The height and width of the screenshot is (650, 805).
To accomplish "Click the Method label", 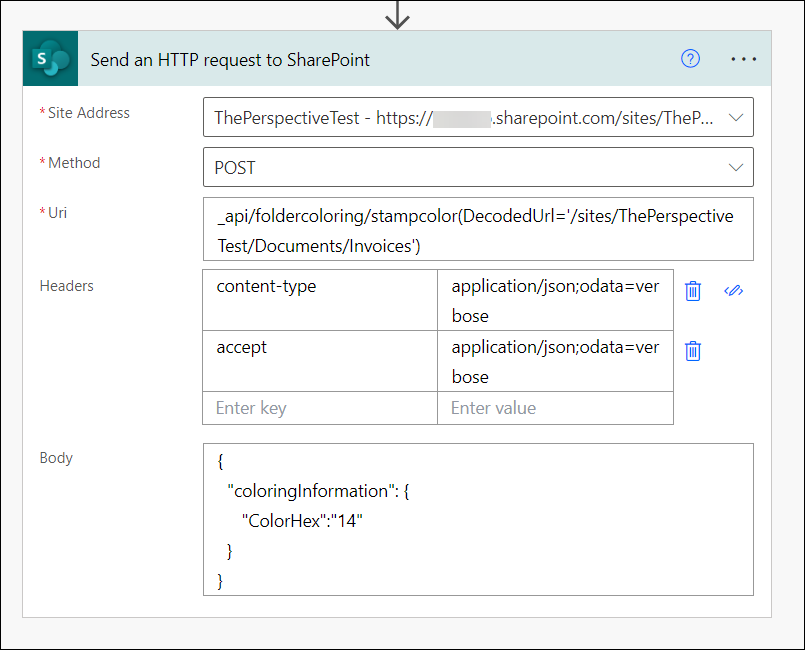I will (x=74, y=163).
